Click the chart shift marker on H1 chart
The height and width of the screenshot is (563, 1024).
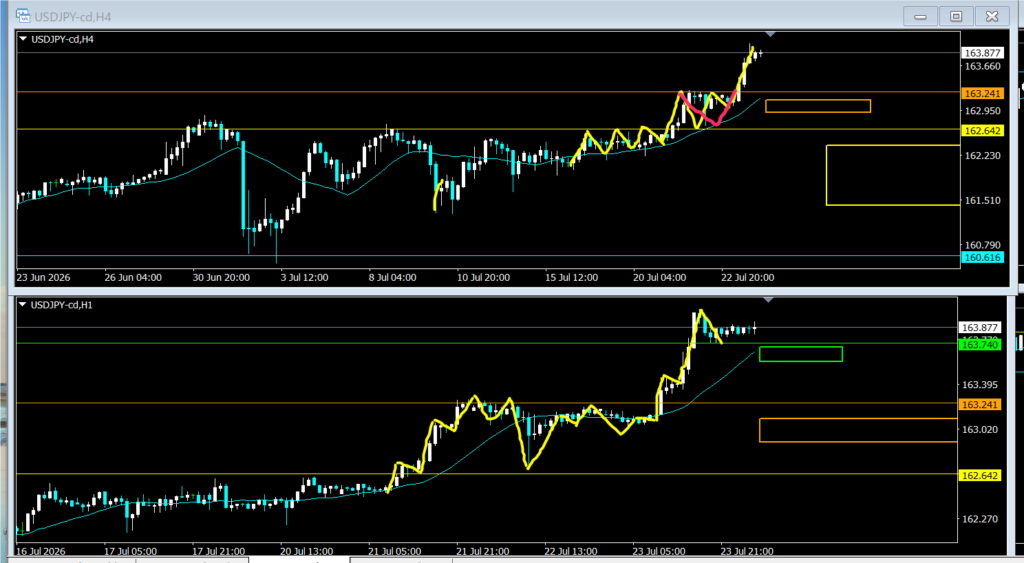(769, 300)
